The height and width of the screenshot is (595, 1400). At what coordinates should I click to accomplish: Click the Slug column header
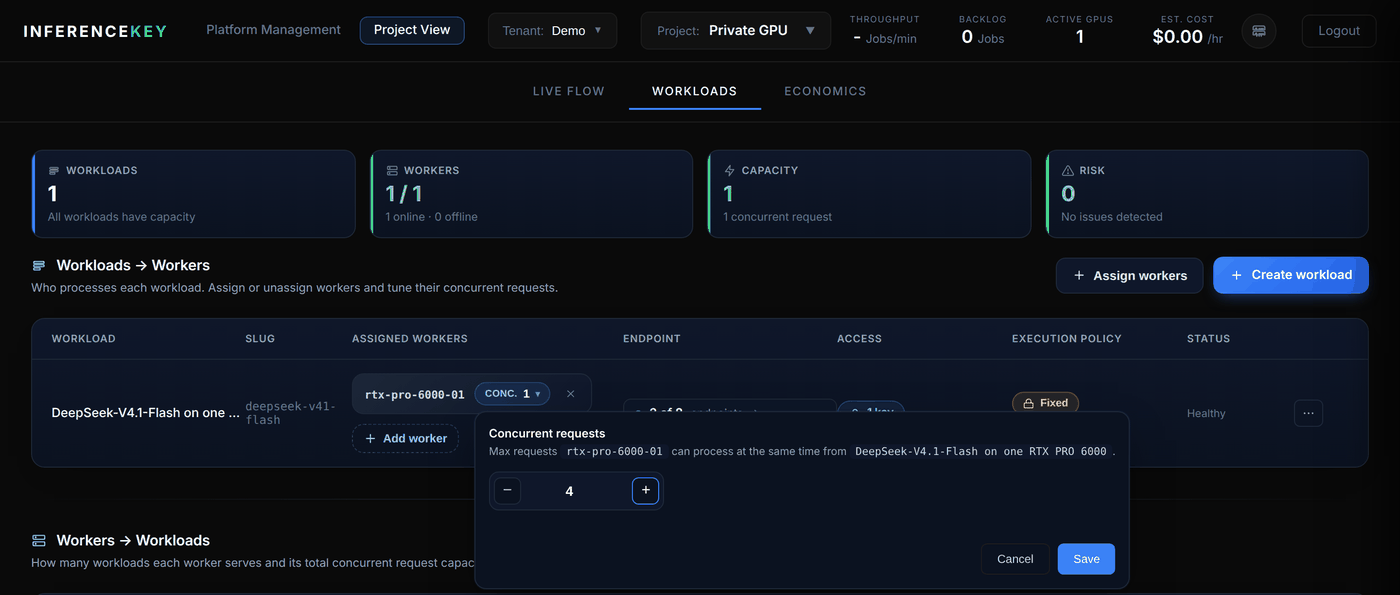point(260,339)
